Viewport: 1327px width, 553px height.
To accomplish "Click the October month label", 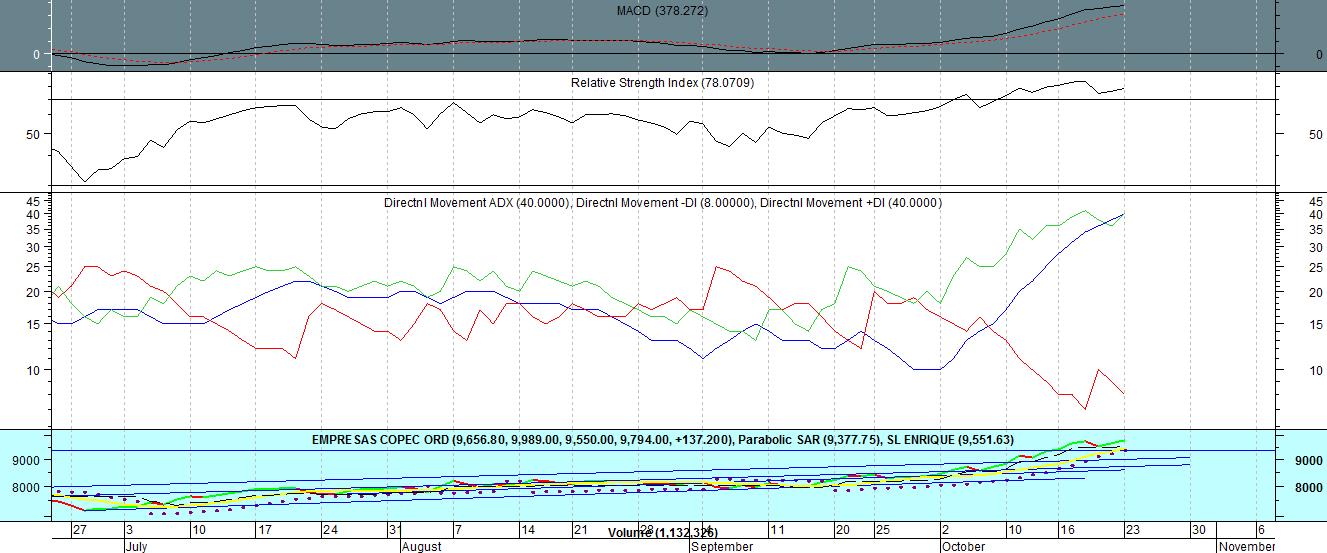I will 963,547.
